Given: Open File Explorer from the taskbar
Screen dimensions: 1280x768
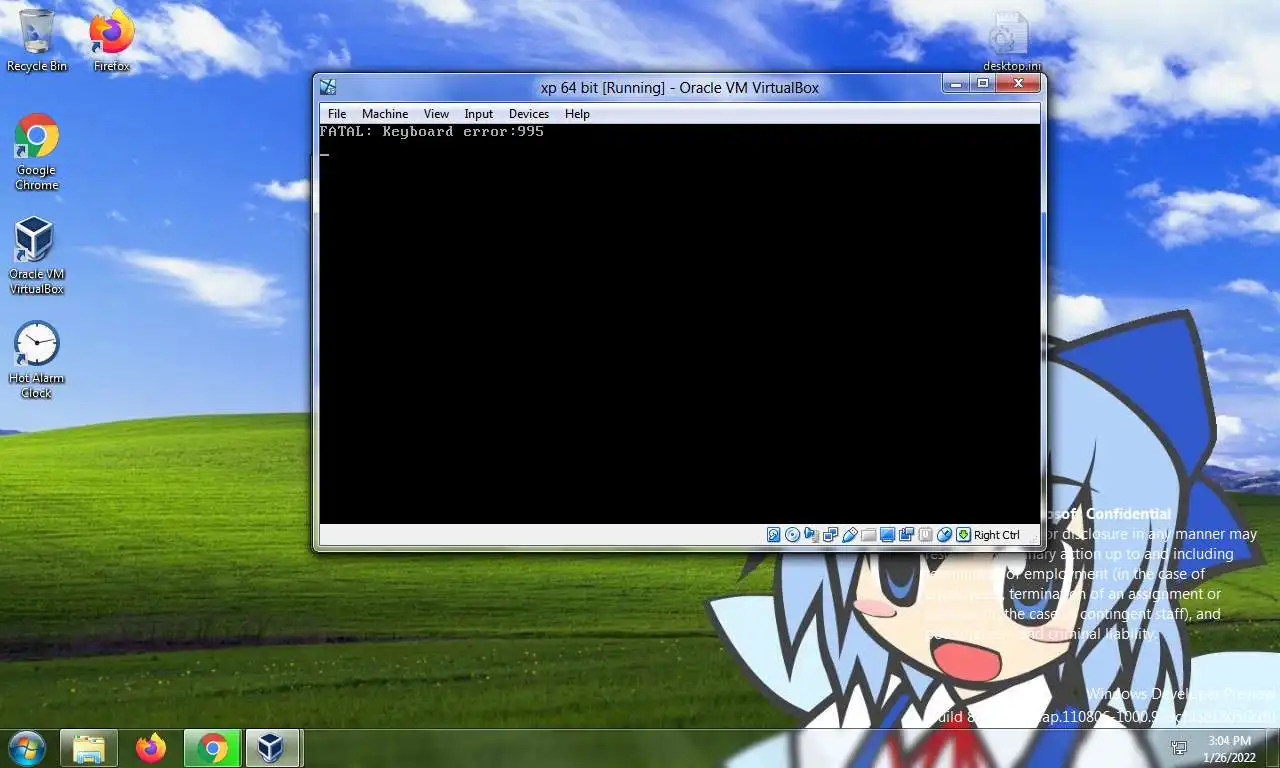Looking at the screenshot, I should [x=89, y=748].
